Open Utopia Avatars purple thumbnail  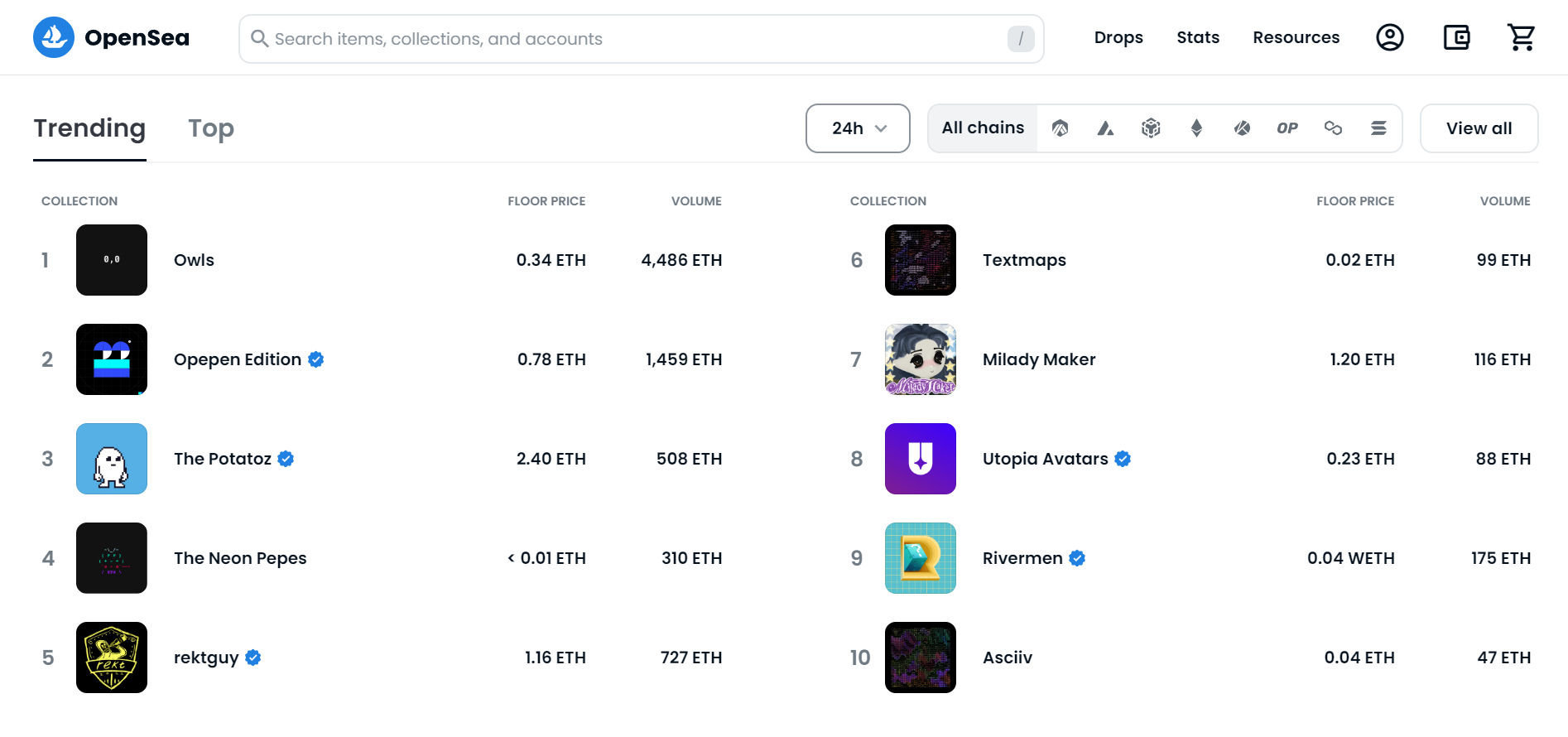click(x=921, y=459)
